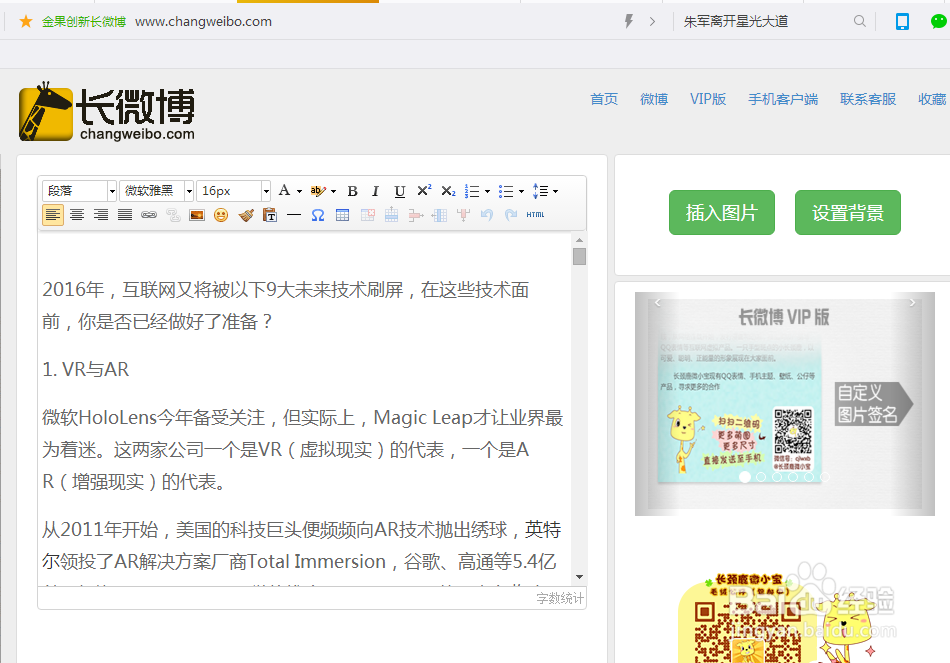Viewport: 950px width, 663px height.
Task: Show the next VIP banner slide
Action: 912,302
